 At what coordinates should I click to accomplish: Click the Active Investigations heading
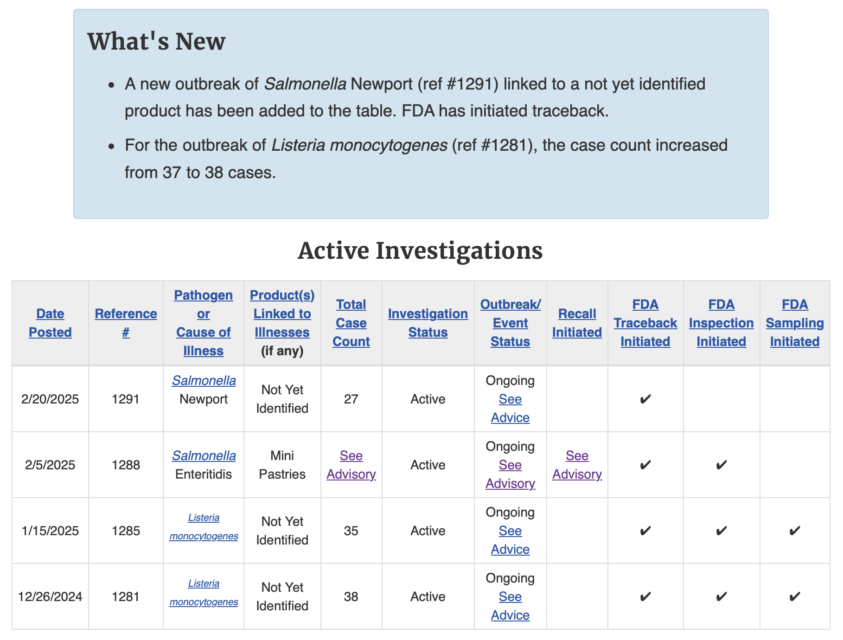click(420, 251)
